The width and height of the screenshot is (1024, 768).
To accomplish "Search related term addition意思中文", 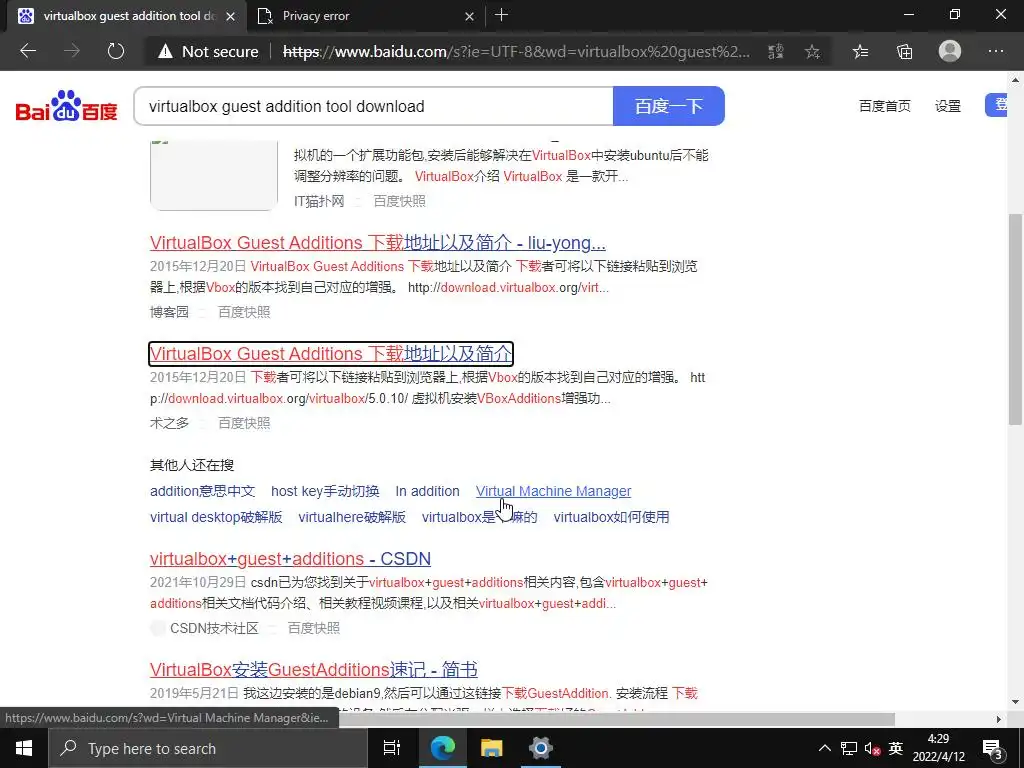I will 202,491.
